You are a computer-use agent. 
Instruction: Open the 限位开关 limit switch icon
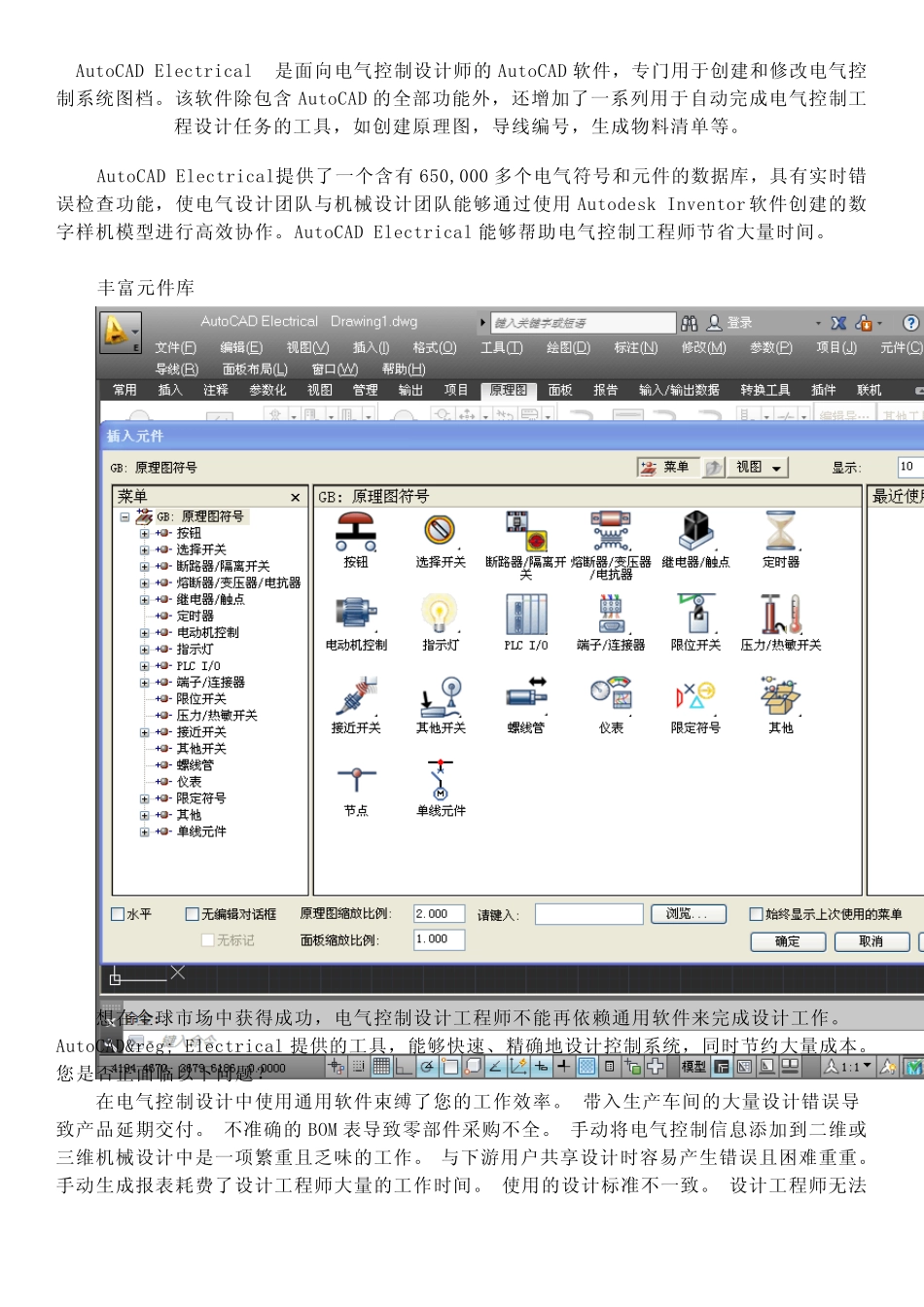coord(695,615)
